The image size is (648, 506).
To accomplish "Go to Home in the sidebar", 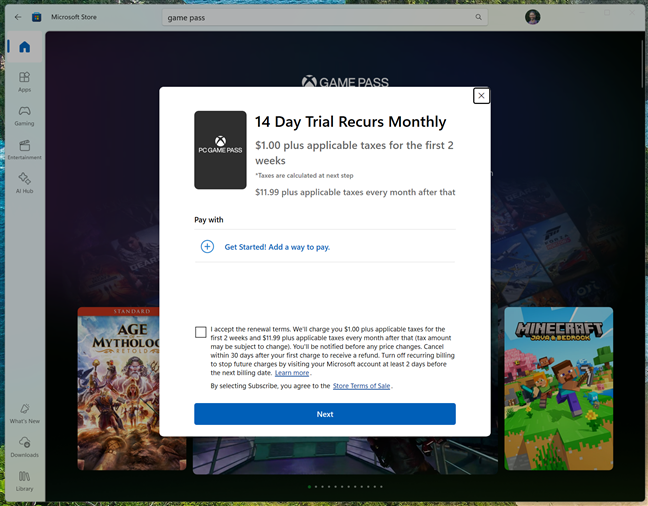I will pos(24,47).
